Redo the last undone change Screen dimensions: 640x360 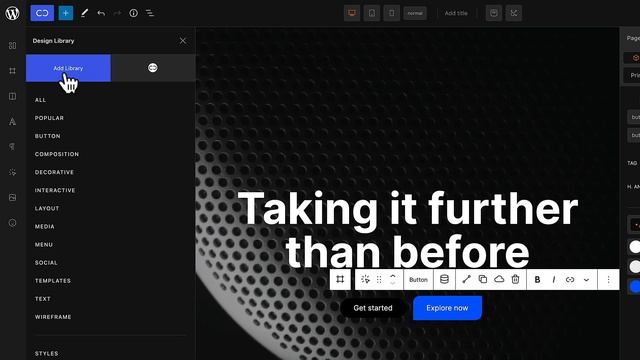pyautogui.click(x=118, y=13)
